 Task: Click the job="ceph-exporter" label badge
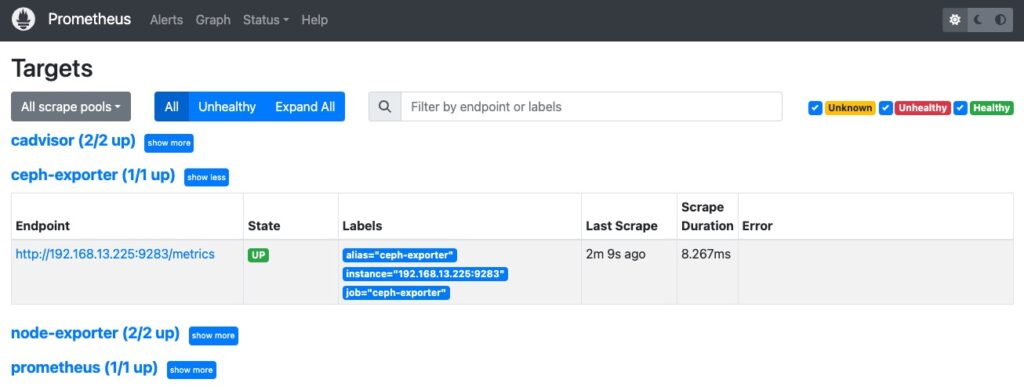(396, 293)
